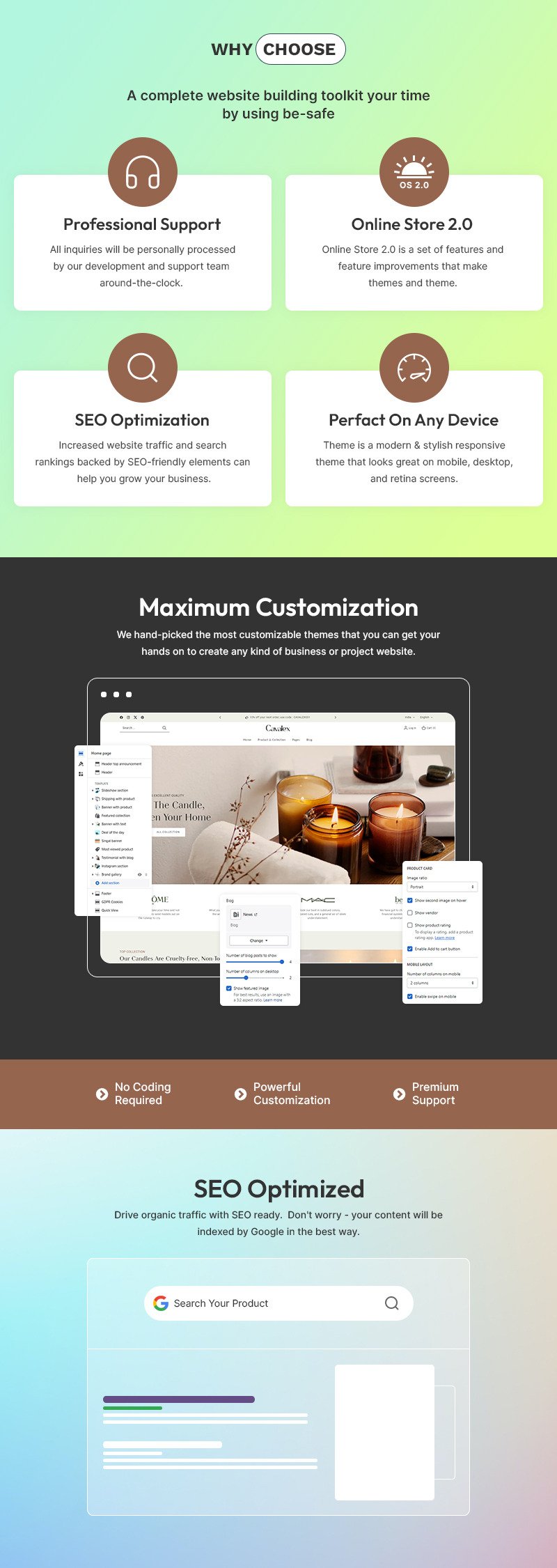Click the headphones Professional Support icon
Image resolution: width=557 pixels, height=1568 pixels.
coord(143,172)
